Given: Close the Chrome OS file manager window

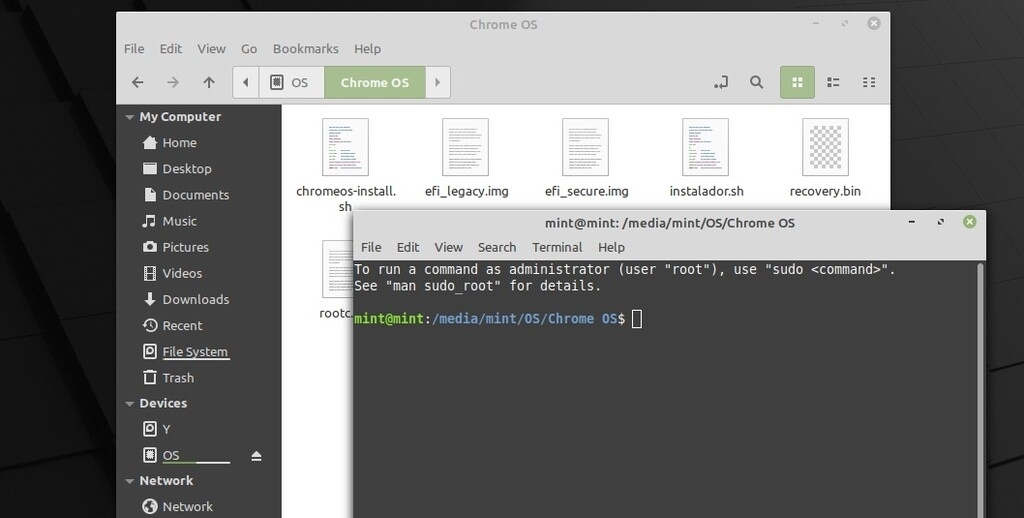Looking at the screenshot, I should [x=874, y=24].
